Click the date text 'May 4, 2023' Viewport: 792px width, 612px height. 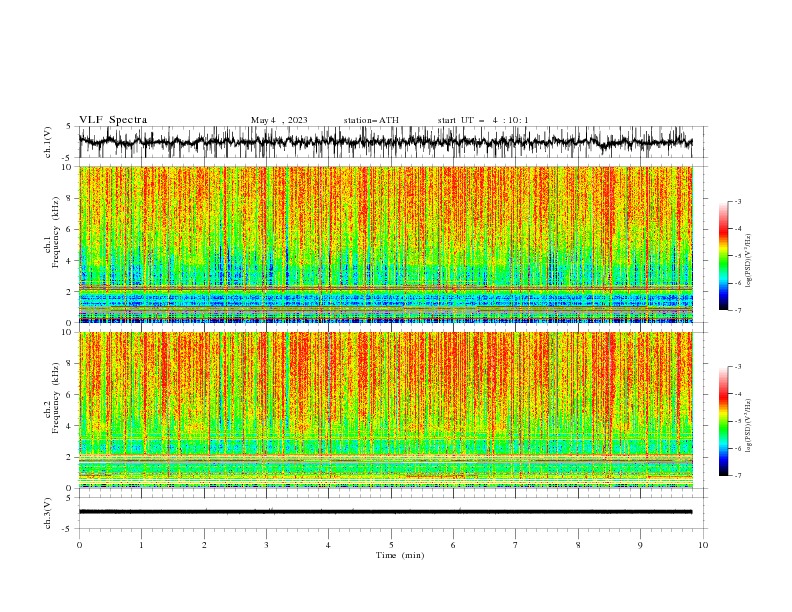click(279, 120)
